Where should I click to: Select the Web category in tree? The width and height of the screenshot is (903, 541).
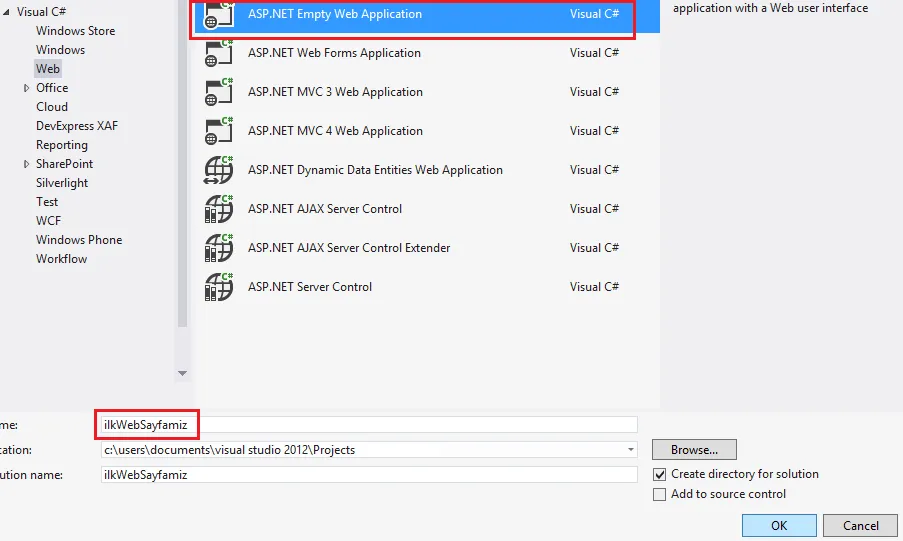coord(48,69)
